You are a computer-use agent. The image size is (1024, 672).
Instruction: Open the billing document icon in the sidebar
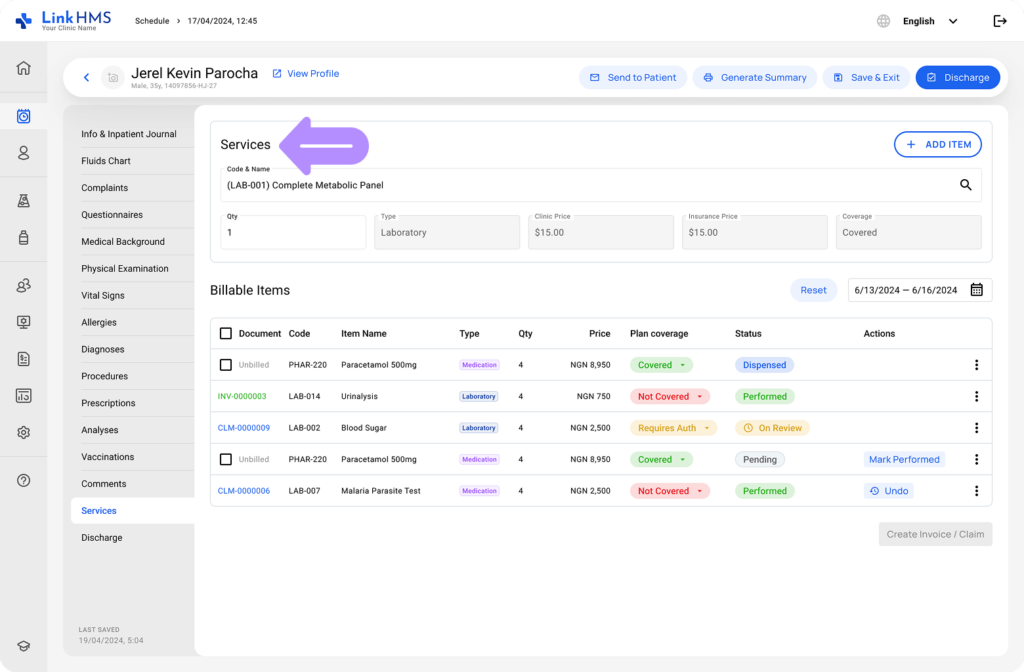pos(24,359)
